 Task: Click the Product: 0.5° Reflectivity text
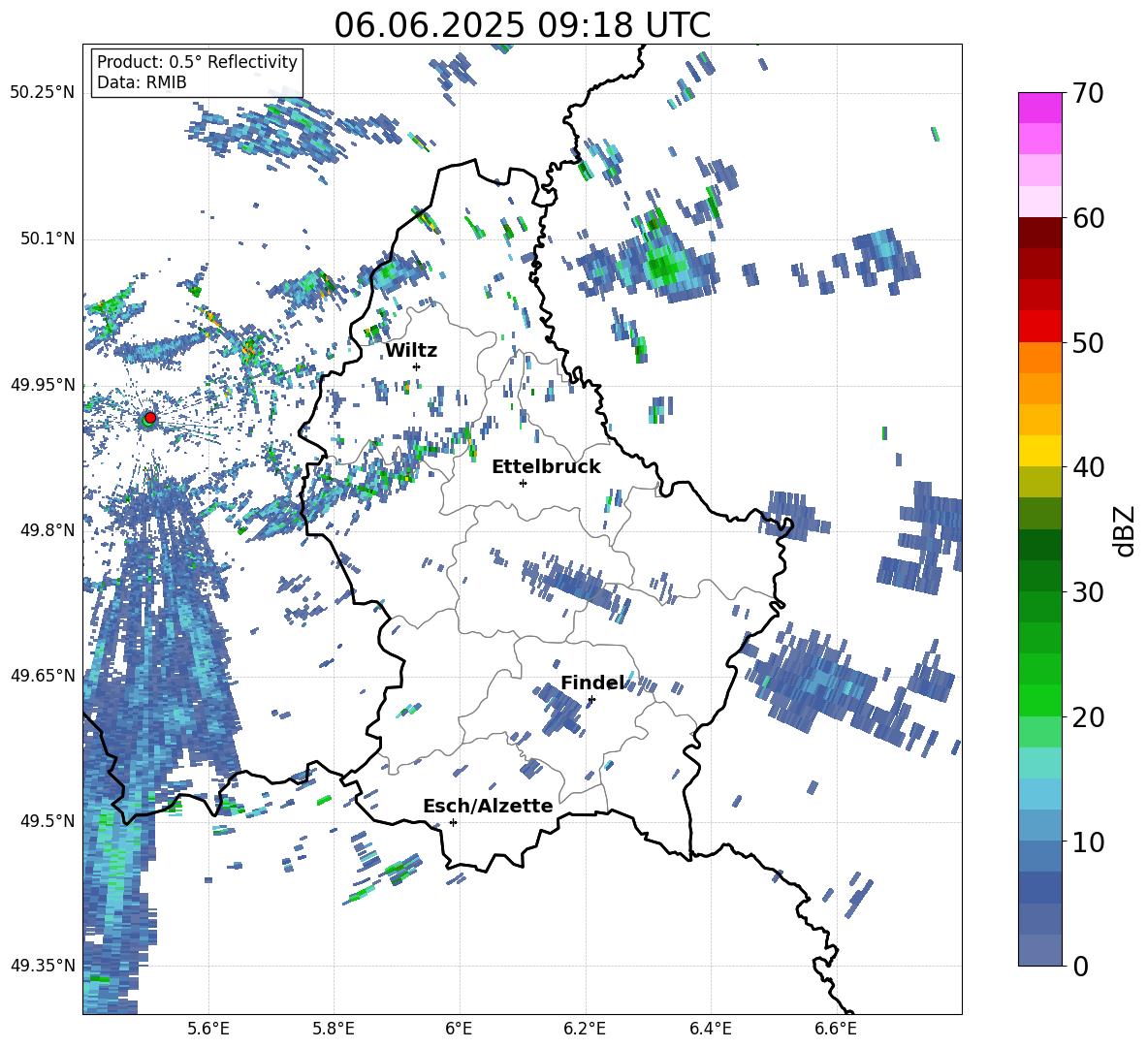(198, 61)
